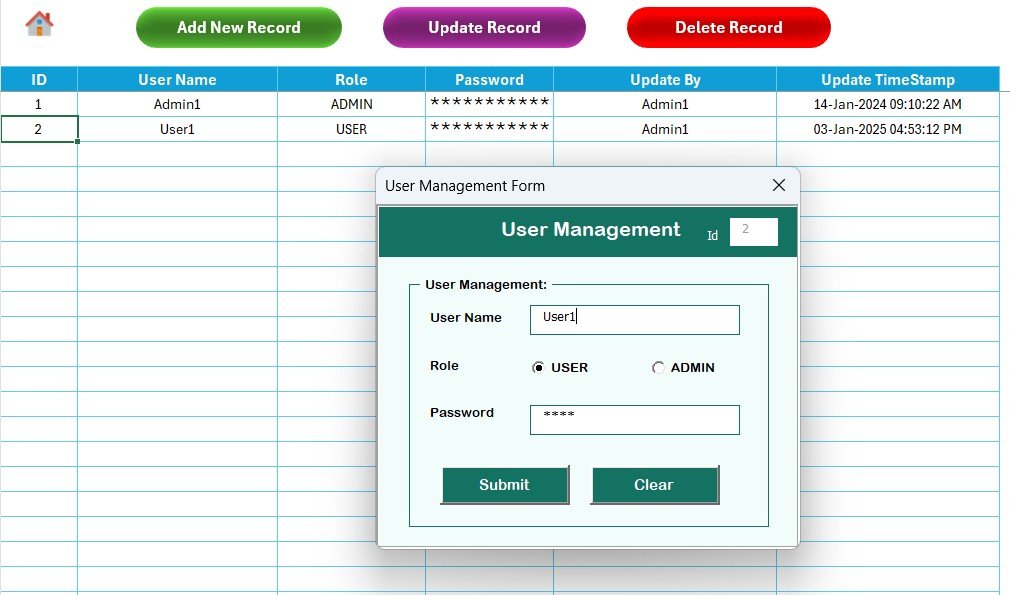The height and width of the screenshot is (595, 1010).
Task: Click the Update TimeStamp column header
Action: pyautogui.click(x=890, y=79)
